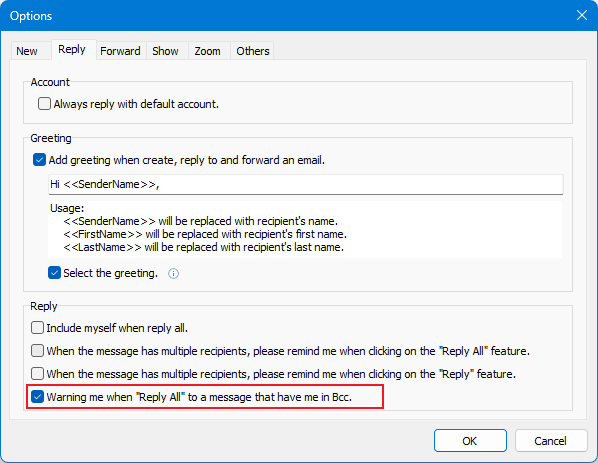Screen dimensions: 598x463
Task: Uncheck Add greeting when create, reply, forward
Action: (x=39, y=160)
